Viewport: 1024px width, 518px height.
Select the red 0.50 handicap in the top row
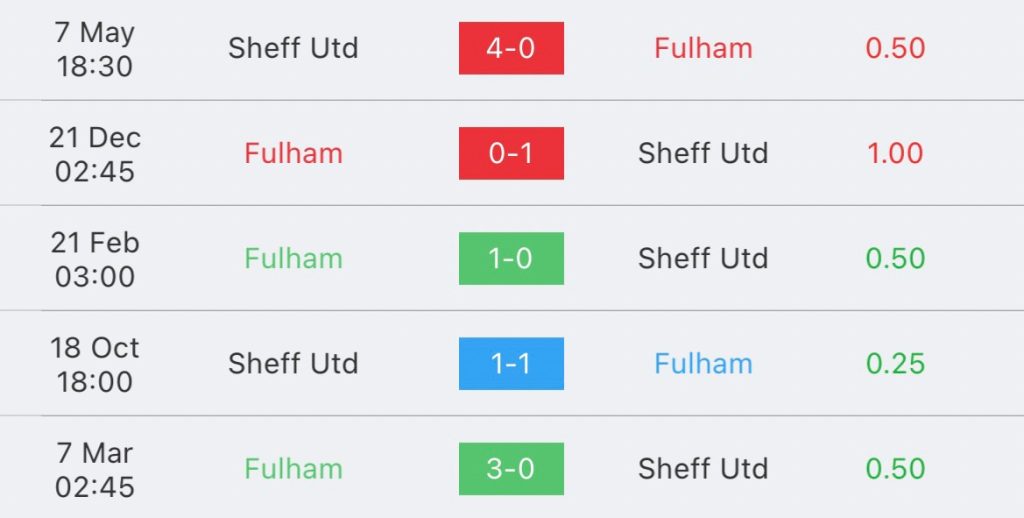click(895, 48)
